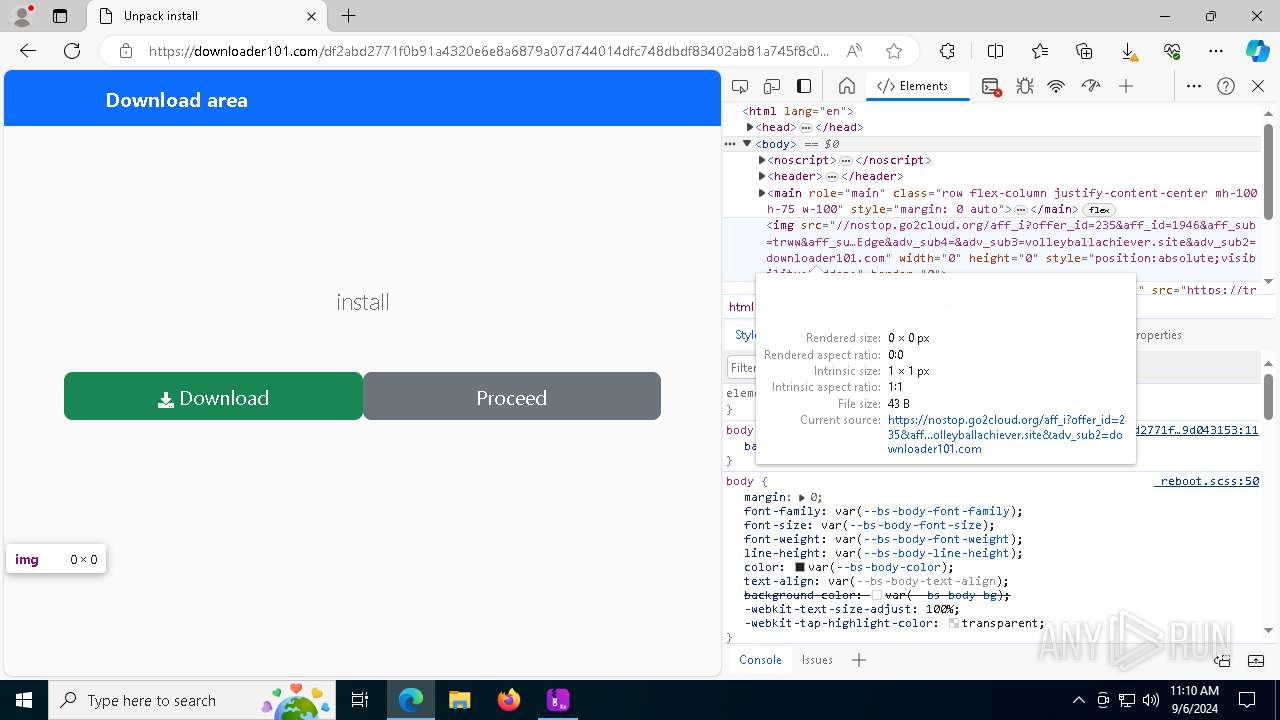The image size is (1280, 720).
Task: Expand the noscript element node
Action: [x=762, y=160]
